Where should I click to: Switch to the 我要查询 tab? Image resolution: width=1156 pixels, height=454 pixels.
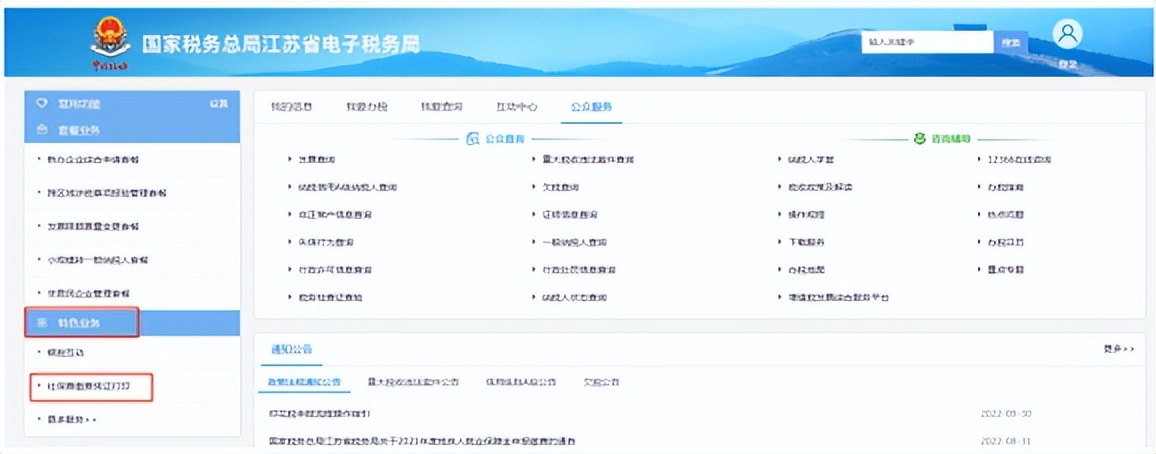[442, 107]
